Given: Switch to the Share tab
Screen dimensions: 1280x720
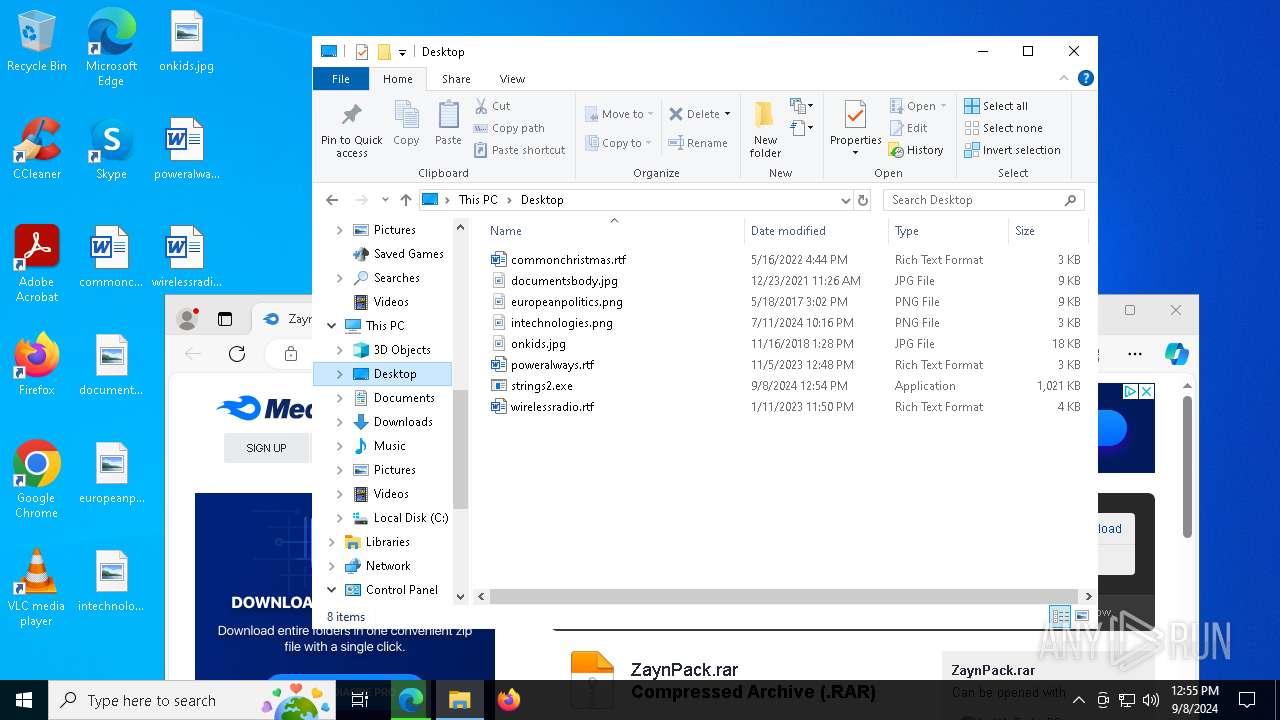Looking at the screenshot, I should pos(456,79).
